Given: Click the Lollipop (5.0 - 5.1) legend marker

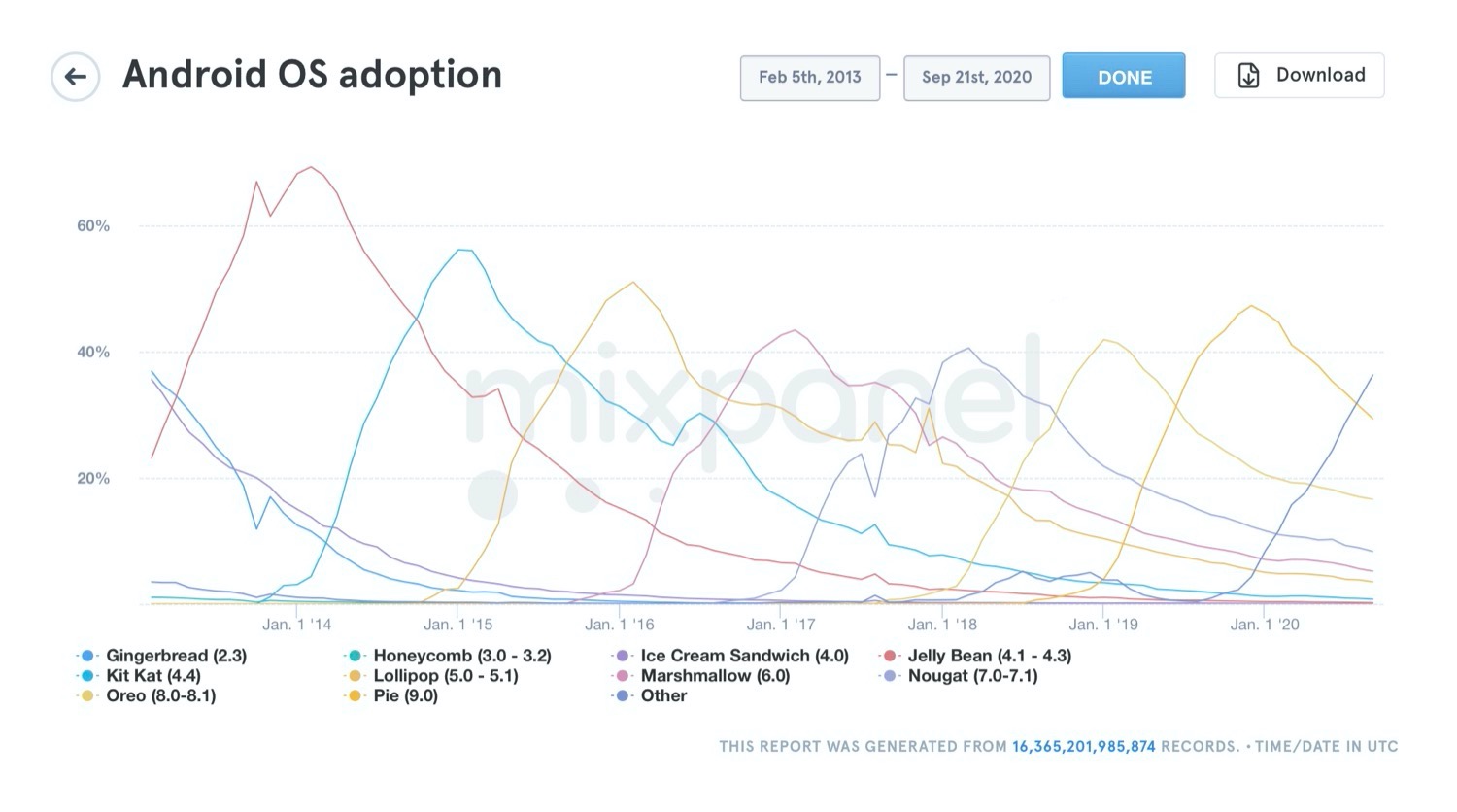Looking at the screenshot, I should (x=356, y=676).
